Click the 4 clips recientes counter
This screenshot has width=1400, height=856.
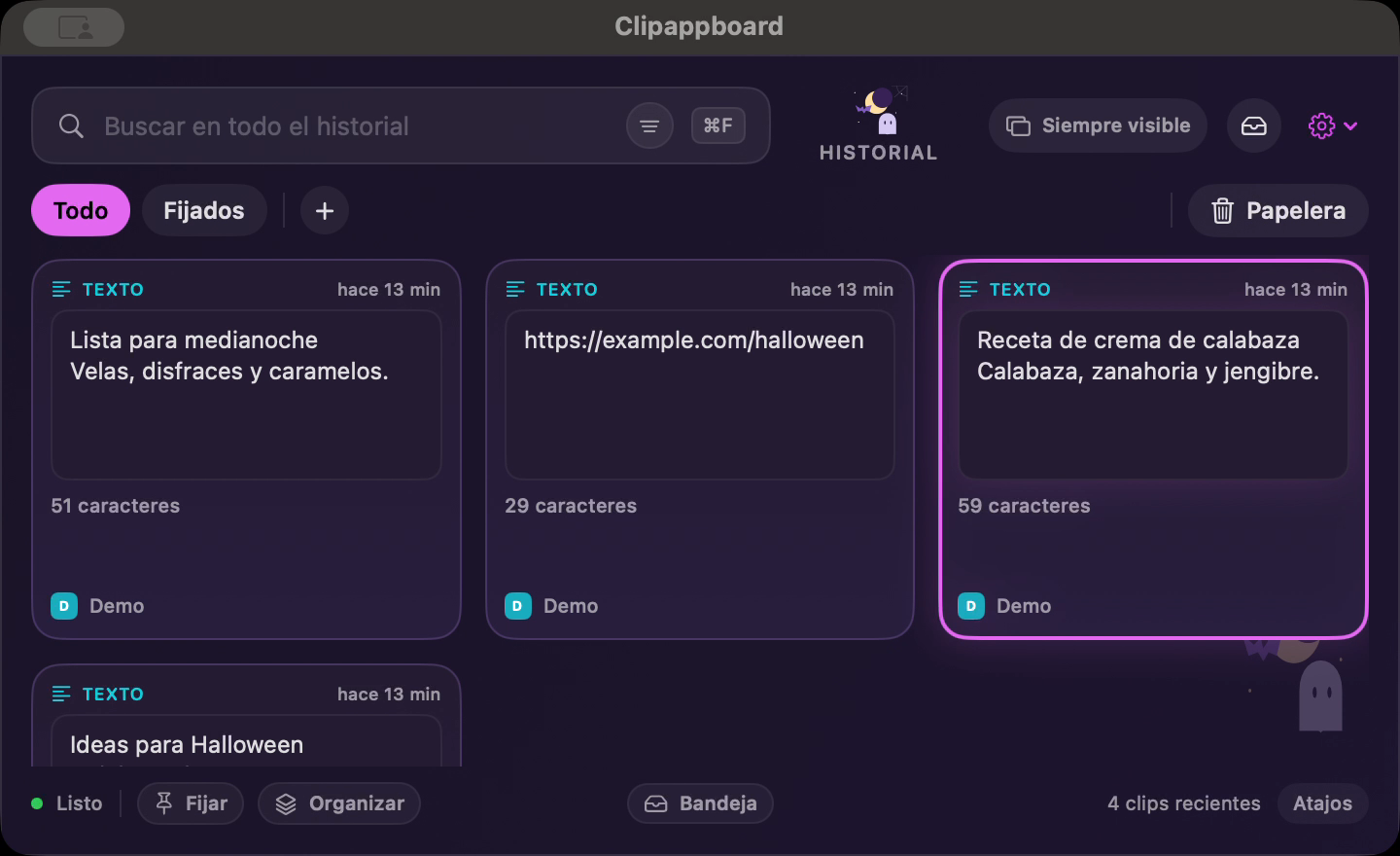[x=1184, y=803]
